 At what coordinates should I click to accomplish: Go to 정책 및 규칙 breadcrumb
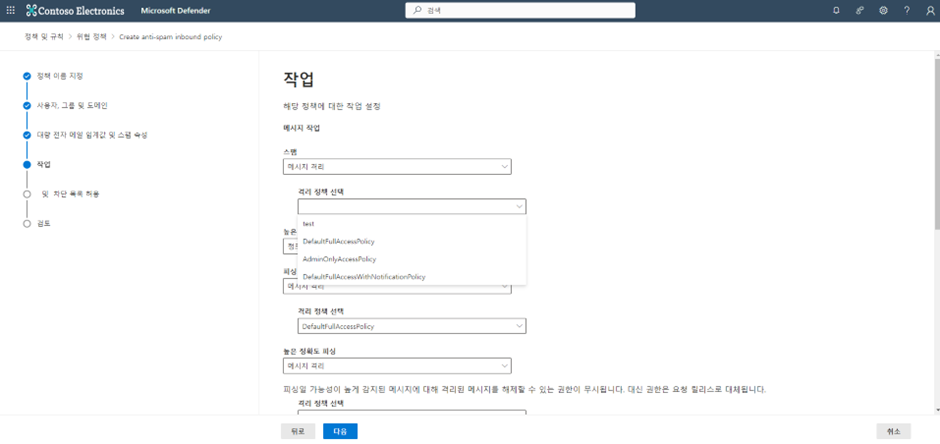point(44,37)
